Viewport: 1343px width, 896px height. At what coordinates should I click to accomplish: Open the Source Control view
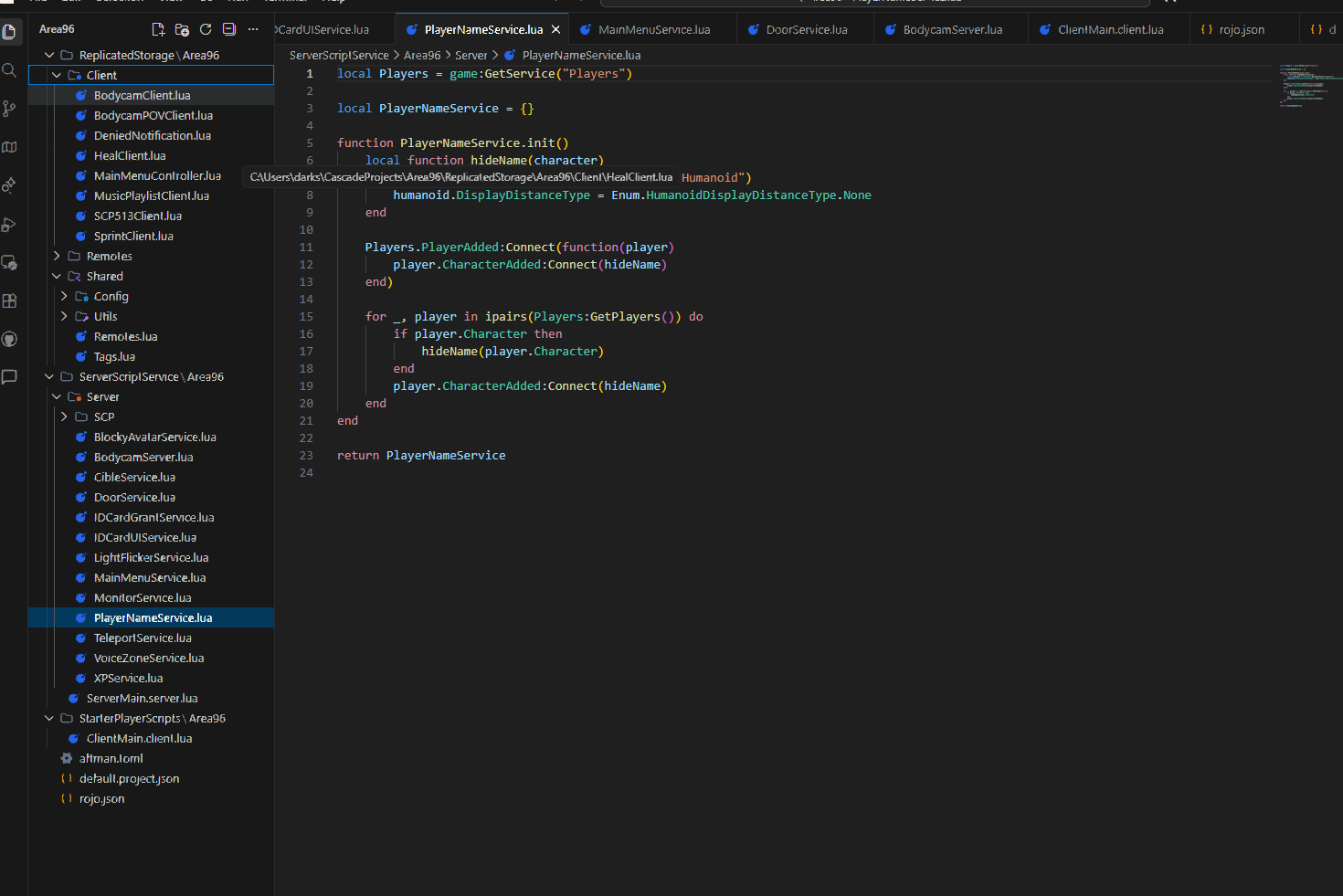pyautogui.click(x=9, y=109)
